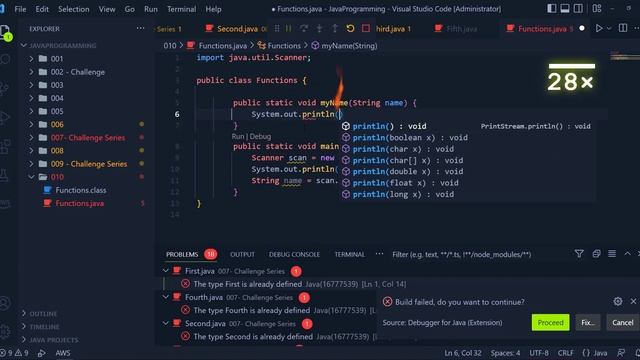Restart the debug session
Viewport: 640px width, 360px height.
pyautogui.click(x=350, y=28)
